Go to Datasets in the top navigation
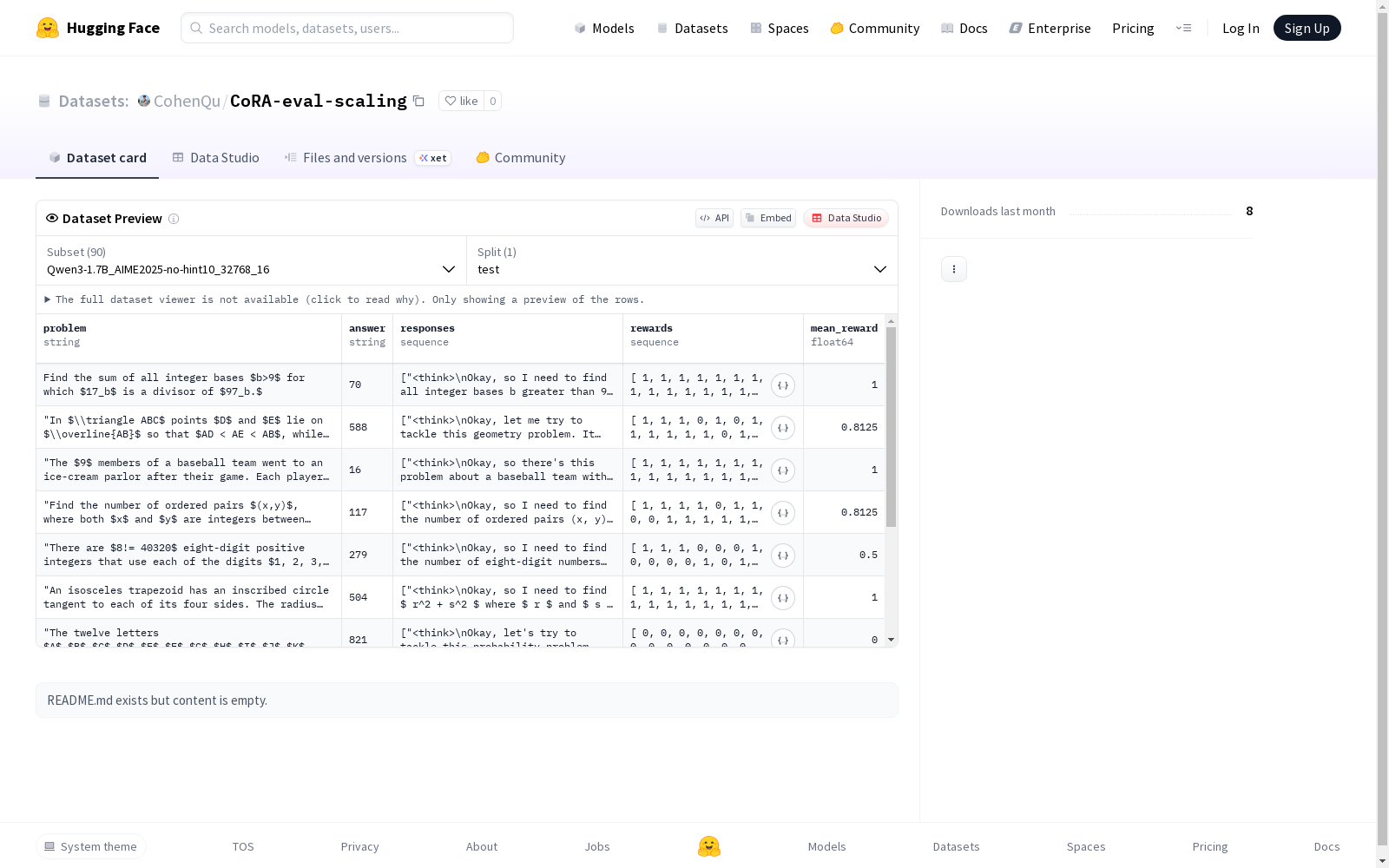Image resolution: width=1389 pixels, height=868 pixels. (692, 28)
